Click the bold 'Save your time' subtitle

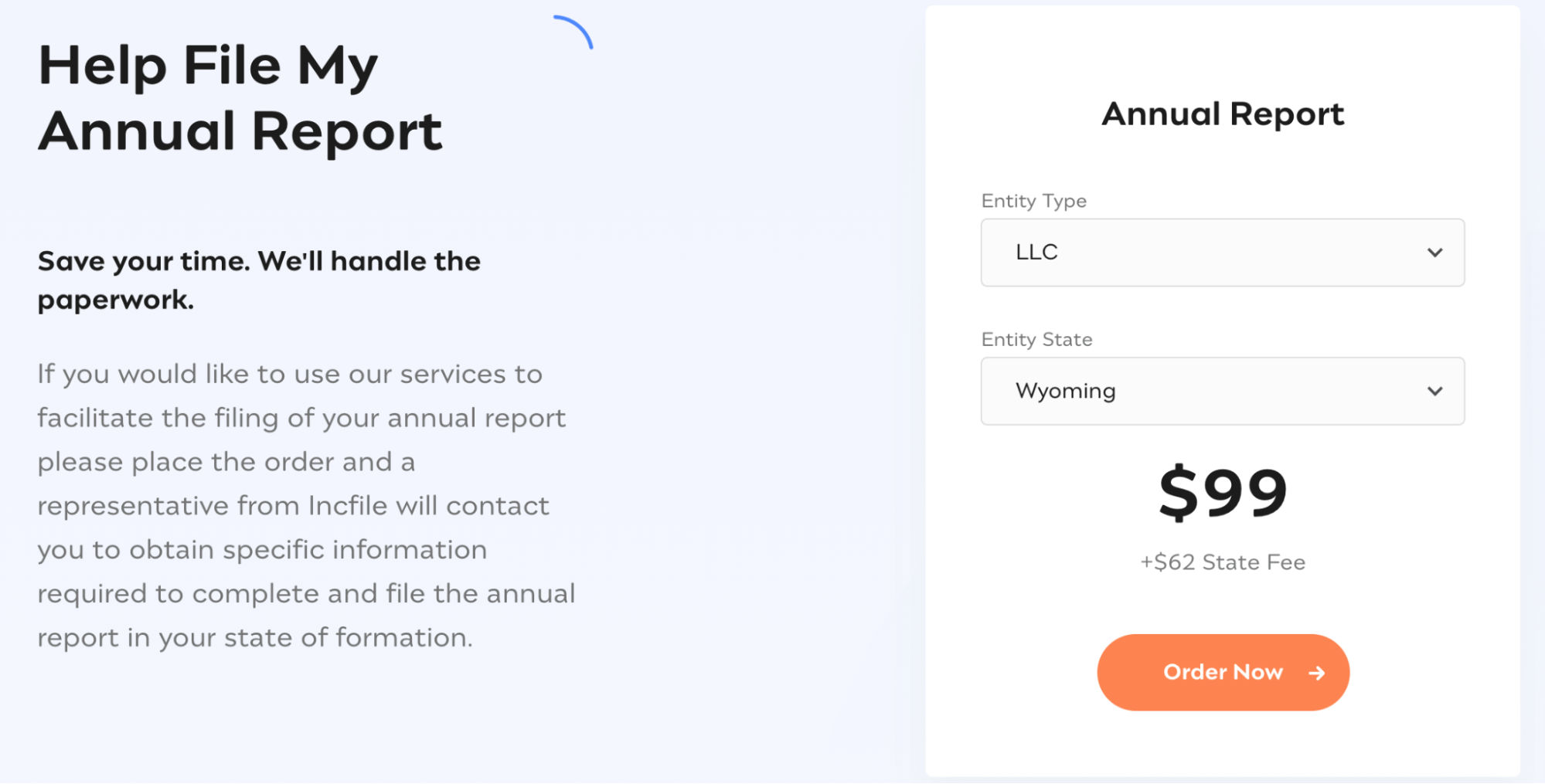(x=258, y=280)
